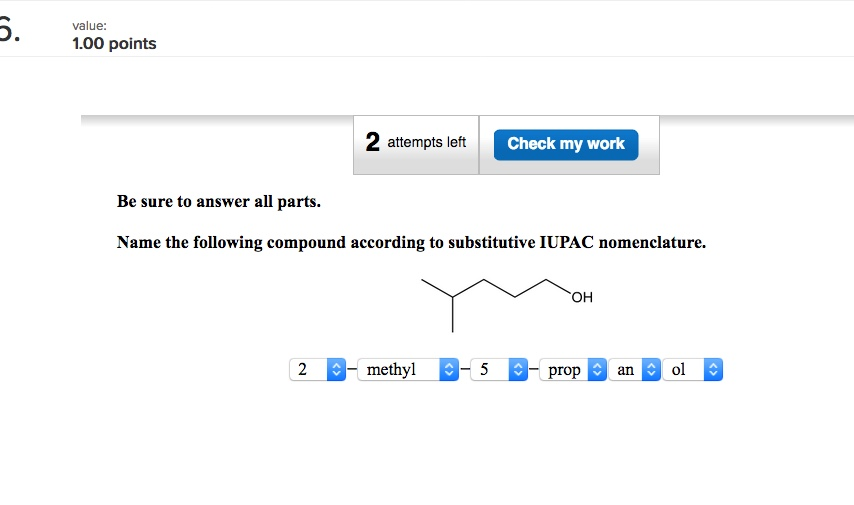Click the question number at top left
This screenshot has height=505, width=854.
8,32
